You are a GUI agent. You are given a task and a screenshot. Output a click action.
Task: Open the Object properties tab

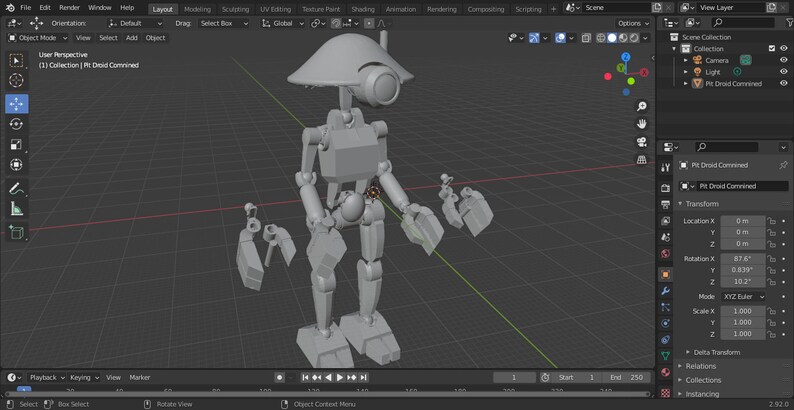(665, 274)
